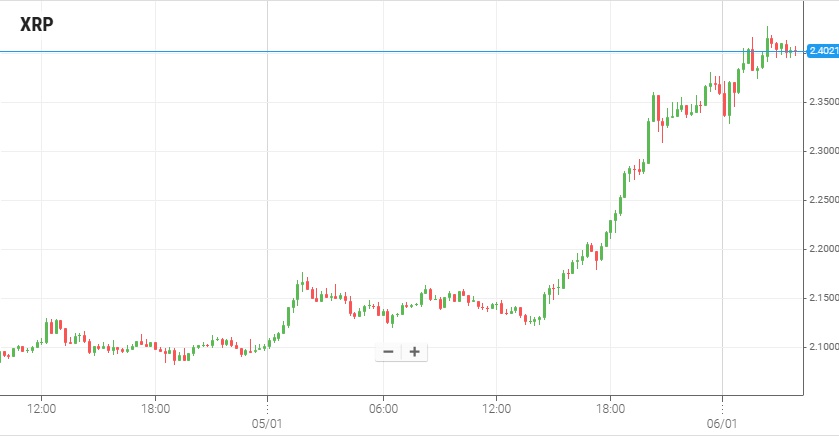This screenshot has height=436, width=839.
Task: Click the XRP chart title
Action: tap(36, 25)
